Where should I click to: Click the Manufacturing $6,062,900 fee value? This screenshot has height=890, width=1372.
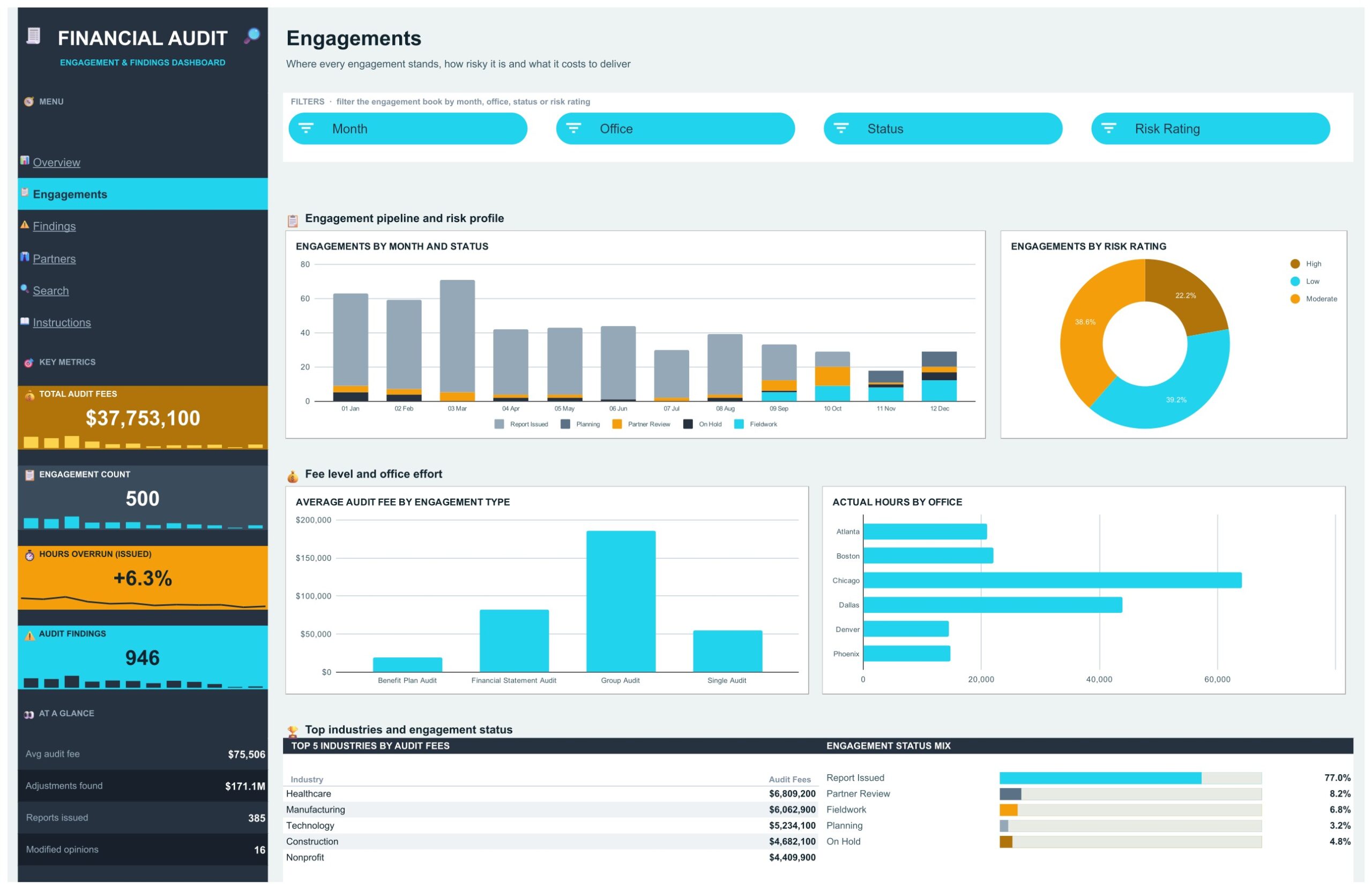[x=792, y=810]
